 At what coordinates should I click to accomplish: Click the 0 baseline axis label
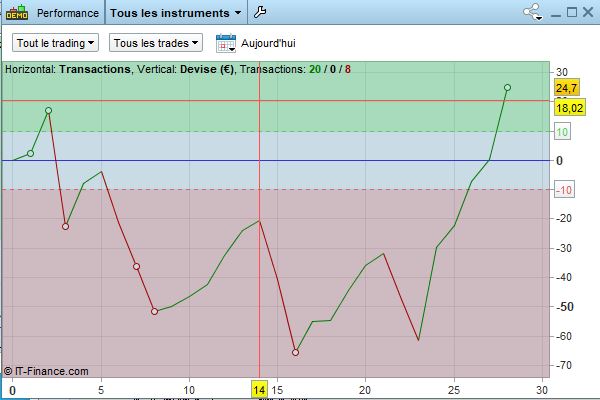559,161
